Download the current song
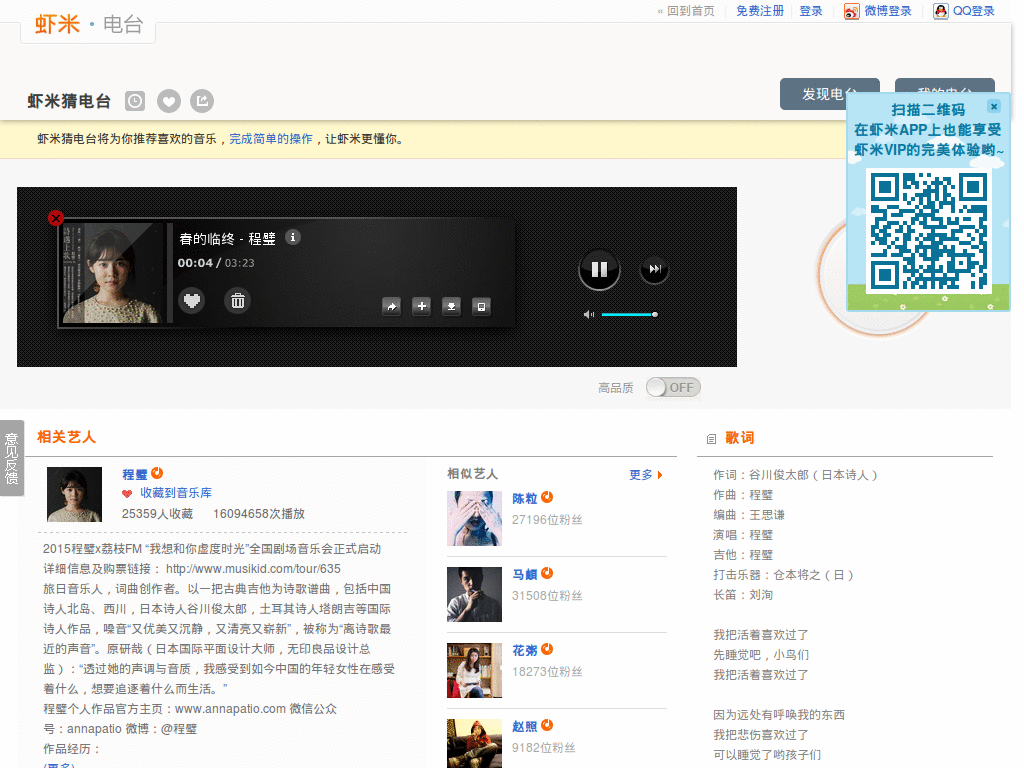The height and width of the screenshot is (768, 1024). (x=451, y=306)
